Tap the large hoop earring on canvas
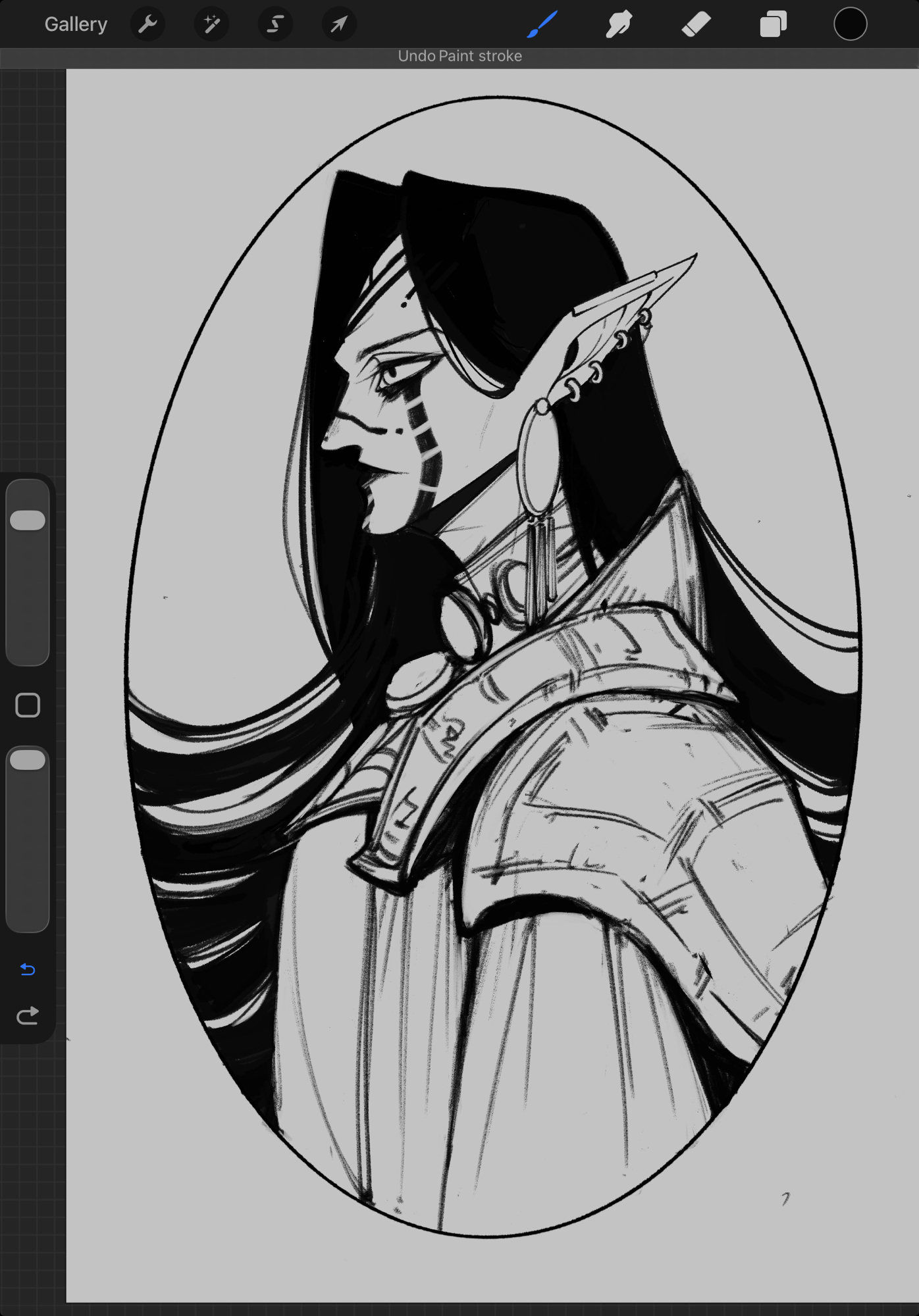Viewport: 919px width, 1316px height. pos(538,461)
